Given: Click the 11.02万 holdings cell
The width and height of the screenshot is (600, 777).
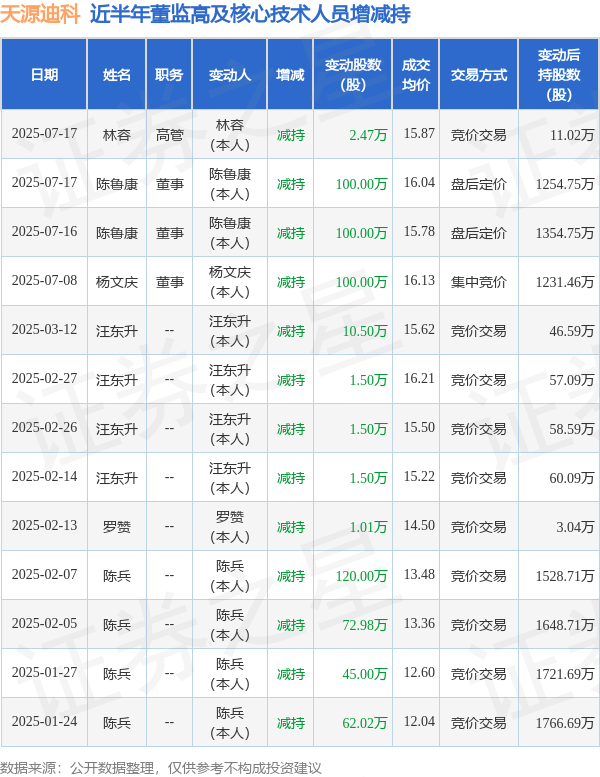Looking at the screenshot, I should click(x=572, y=135).
